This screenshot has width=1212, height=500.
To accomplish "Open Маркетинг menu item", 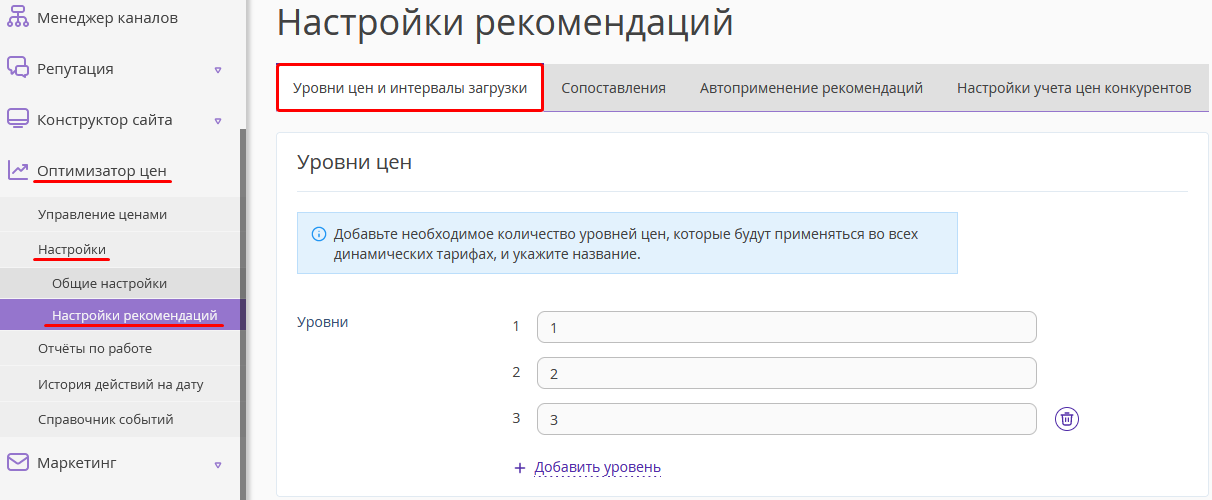I will 77,463.
